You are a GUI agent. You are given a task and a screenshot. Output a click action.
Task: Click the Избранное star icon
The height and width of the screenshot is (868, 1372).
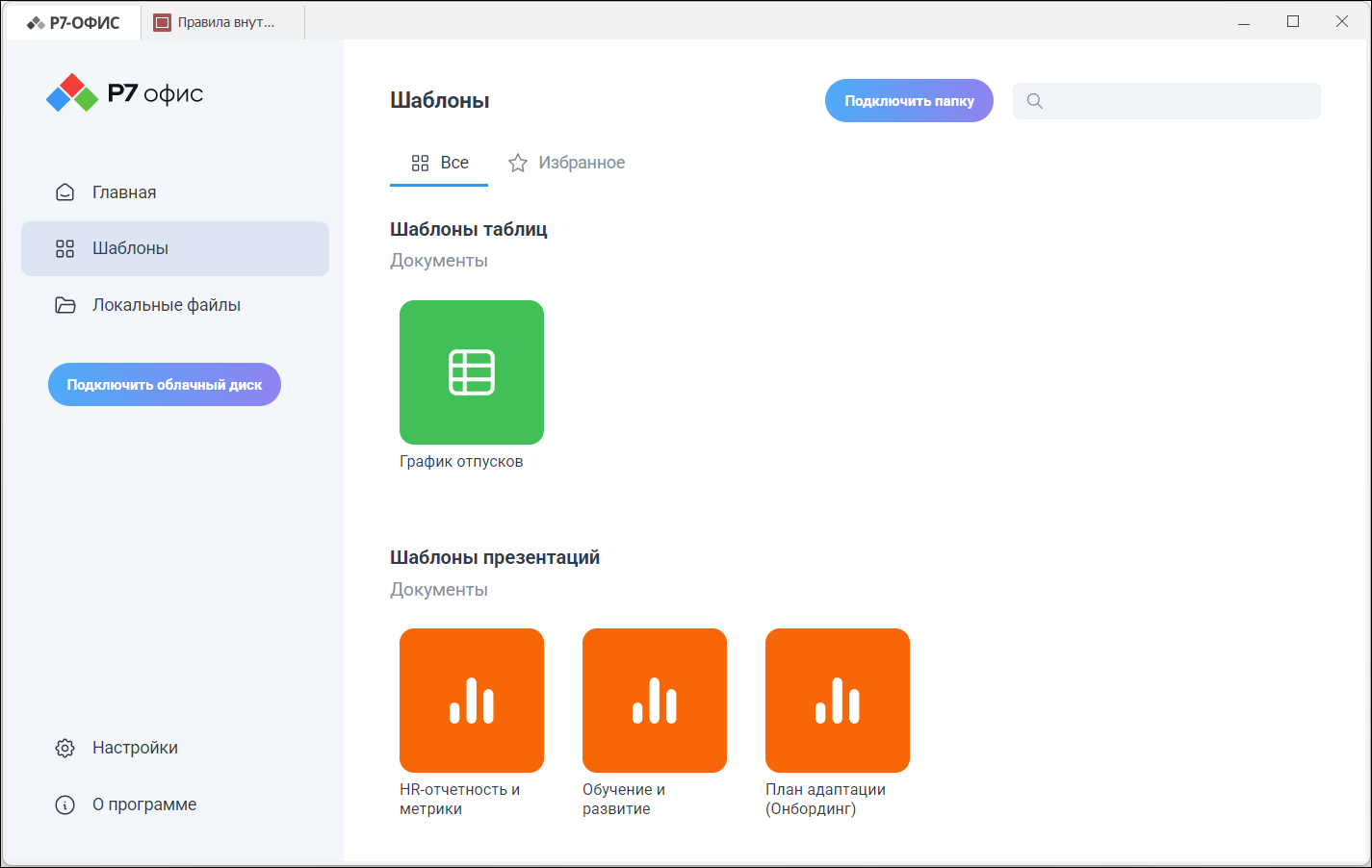518,163
